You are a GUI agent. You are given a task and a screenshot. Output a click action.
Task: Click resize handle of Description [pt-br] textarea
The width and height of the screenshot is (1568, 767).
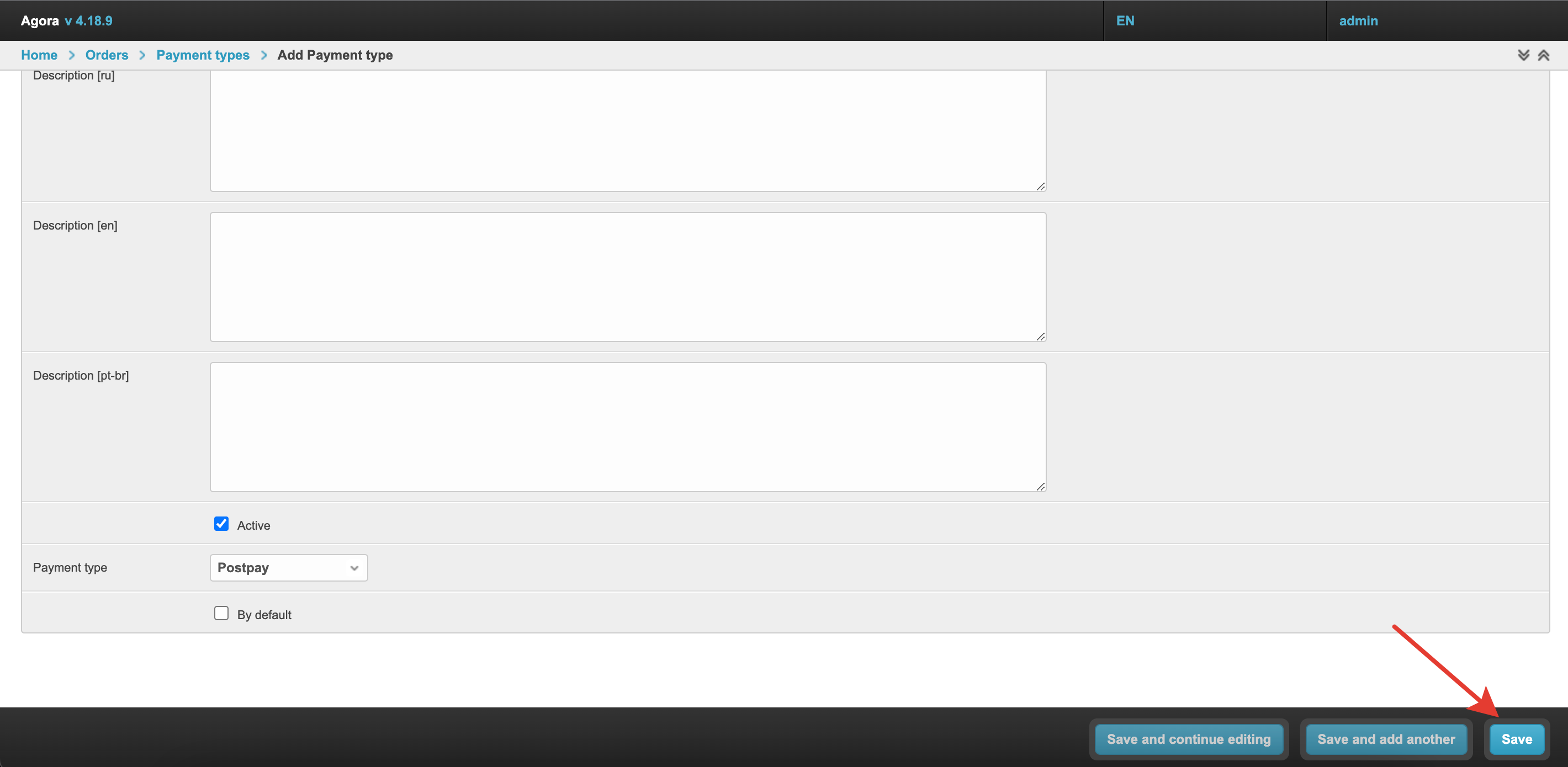[1040, 486]
